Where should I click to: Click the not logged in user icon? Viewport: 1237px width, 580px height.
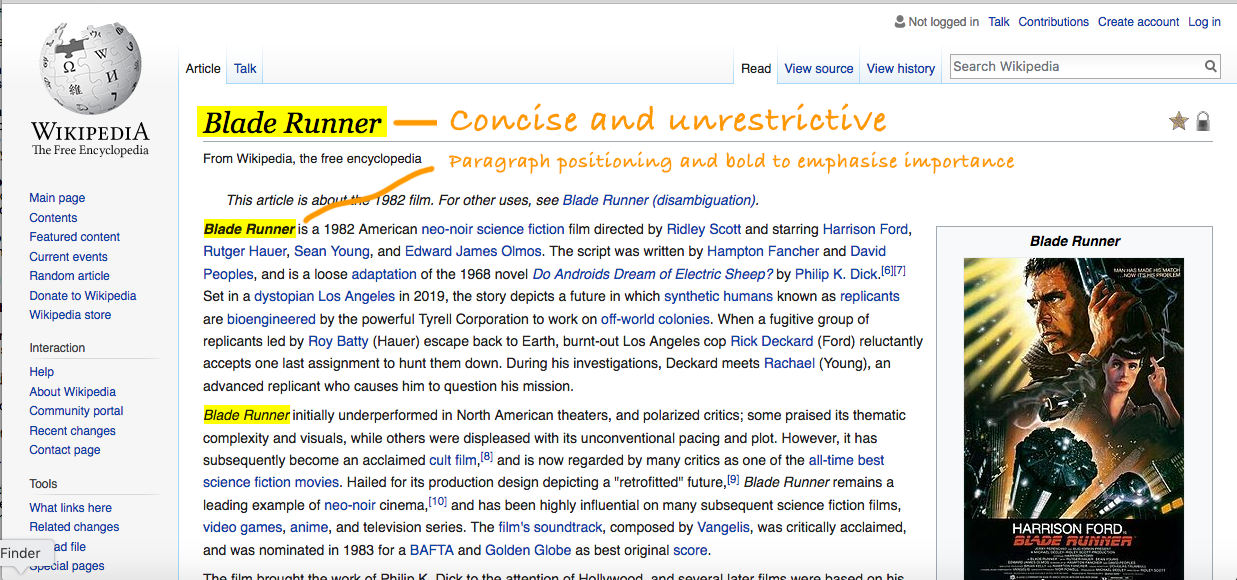[899, 22]
